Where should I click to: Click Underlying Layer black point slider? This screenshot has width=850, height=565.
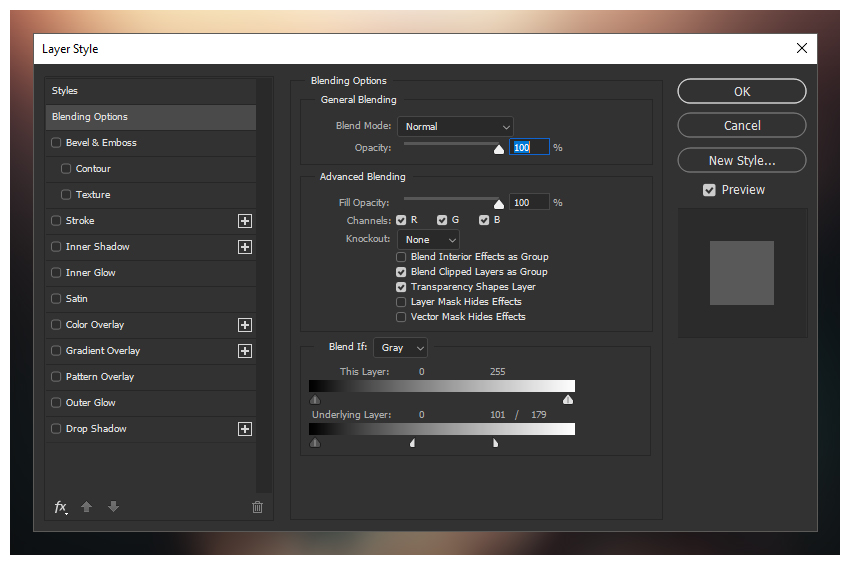tap(315, 443)
